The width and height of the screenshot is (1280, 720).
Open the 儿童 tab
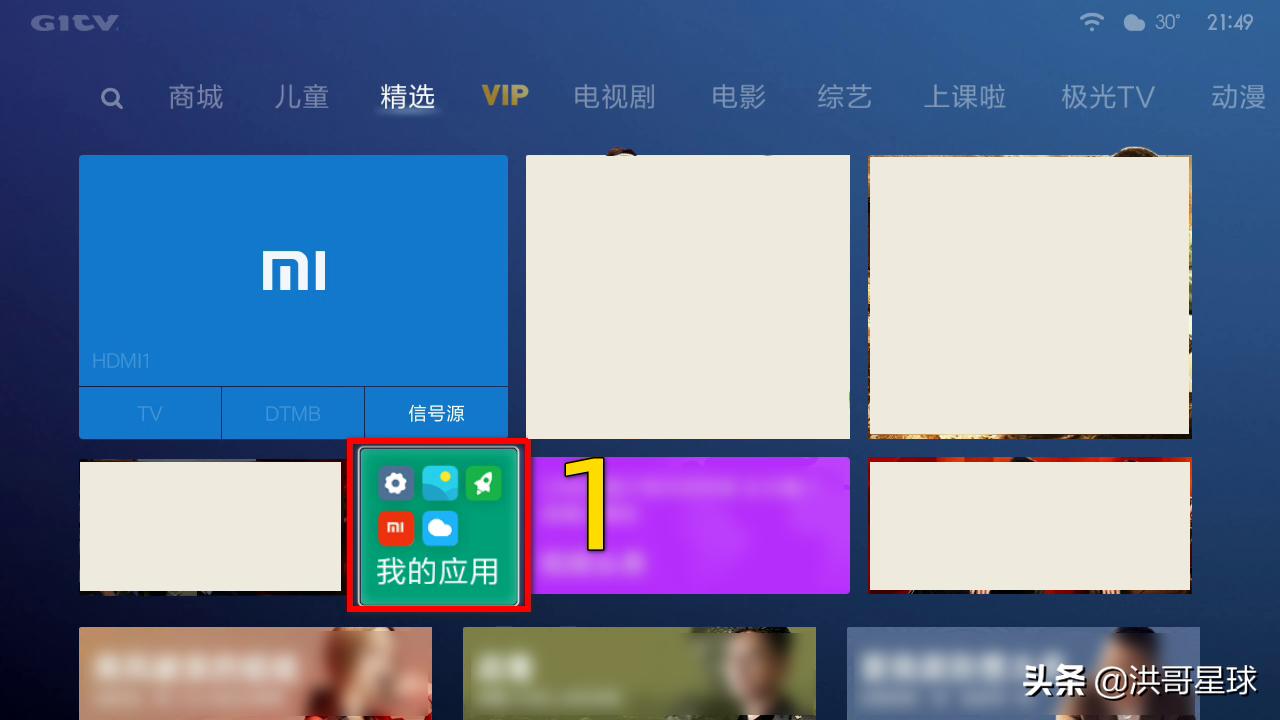(x=302, y=97)
